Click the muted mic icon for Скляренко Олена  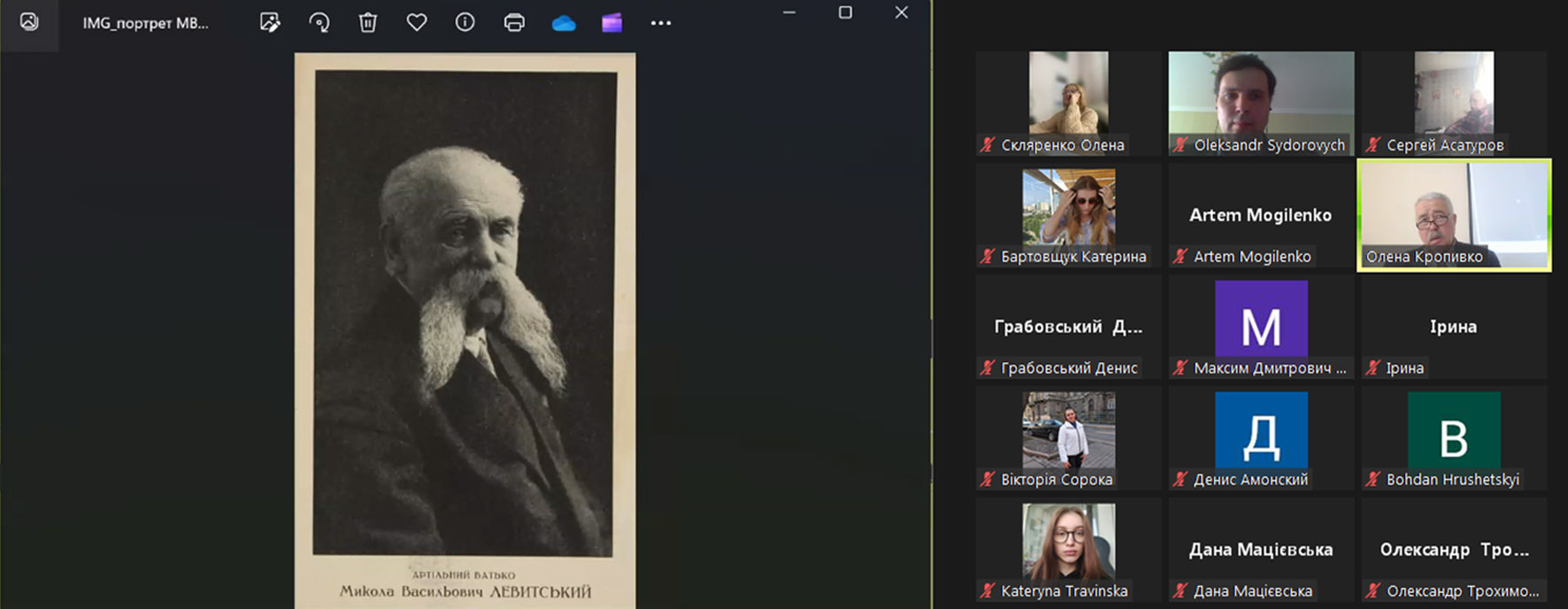[x=988, y=145]
